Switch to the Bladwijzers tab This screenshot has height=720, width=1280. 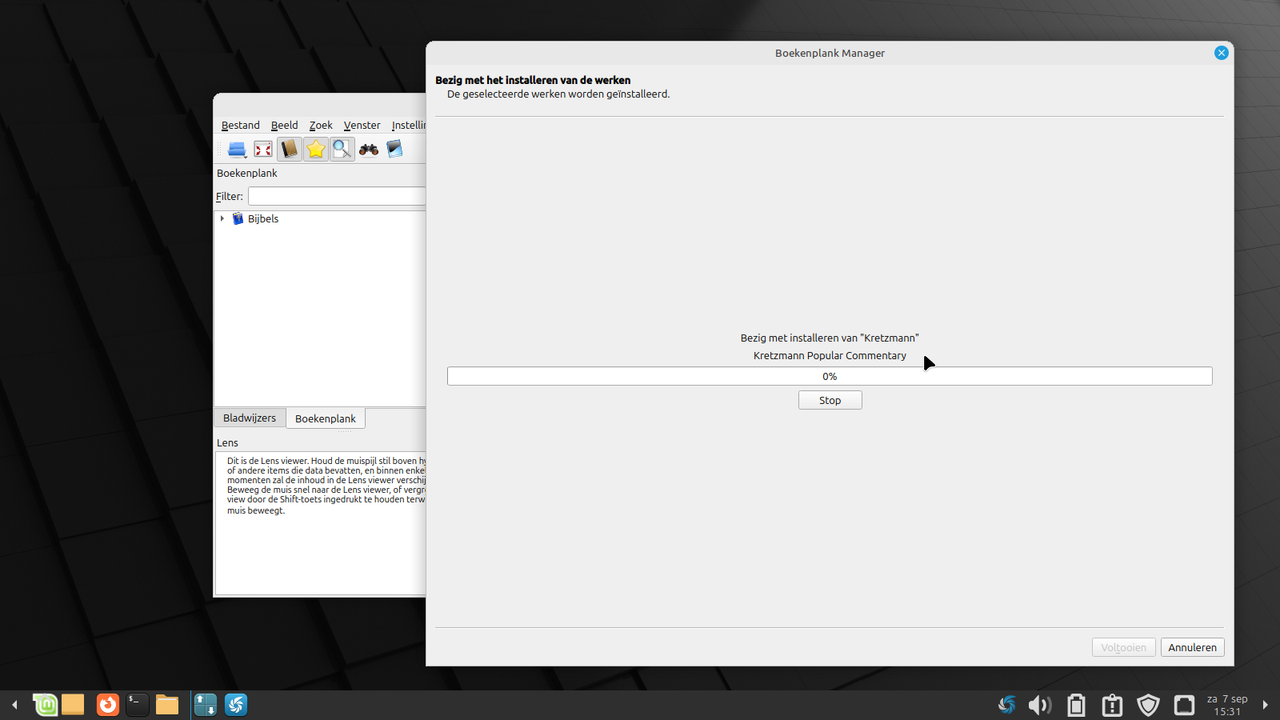(x=249, y=418)
